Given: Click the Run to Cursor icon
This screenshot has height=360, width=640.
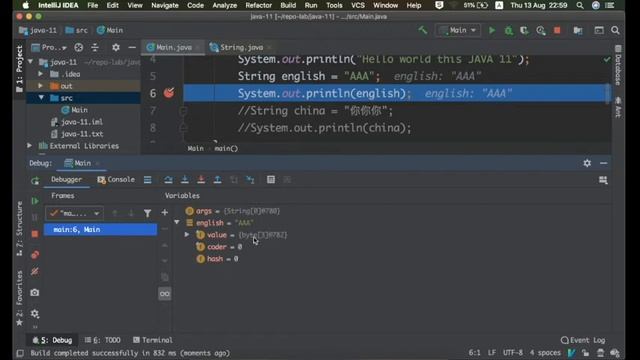Looking at the screenshot, I should click(250, 180).
